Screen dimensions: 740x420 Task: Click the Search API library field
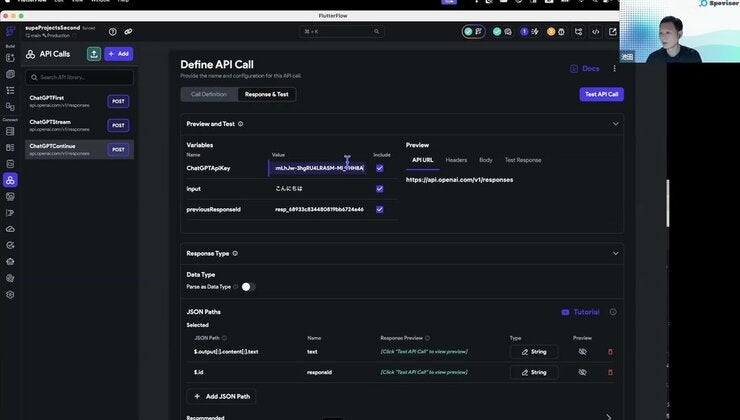[79, 77]
